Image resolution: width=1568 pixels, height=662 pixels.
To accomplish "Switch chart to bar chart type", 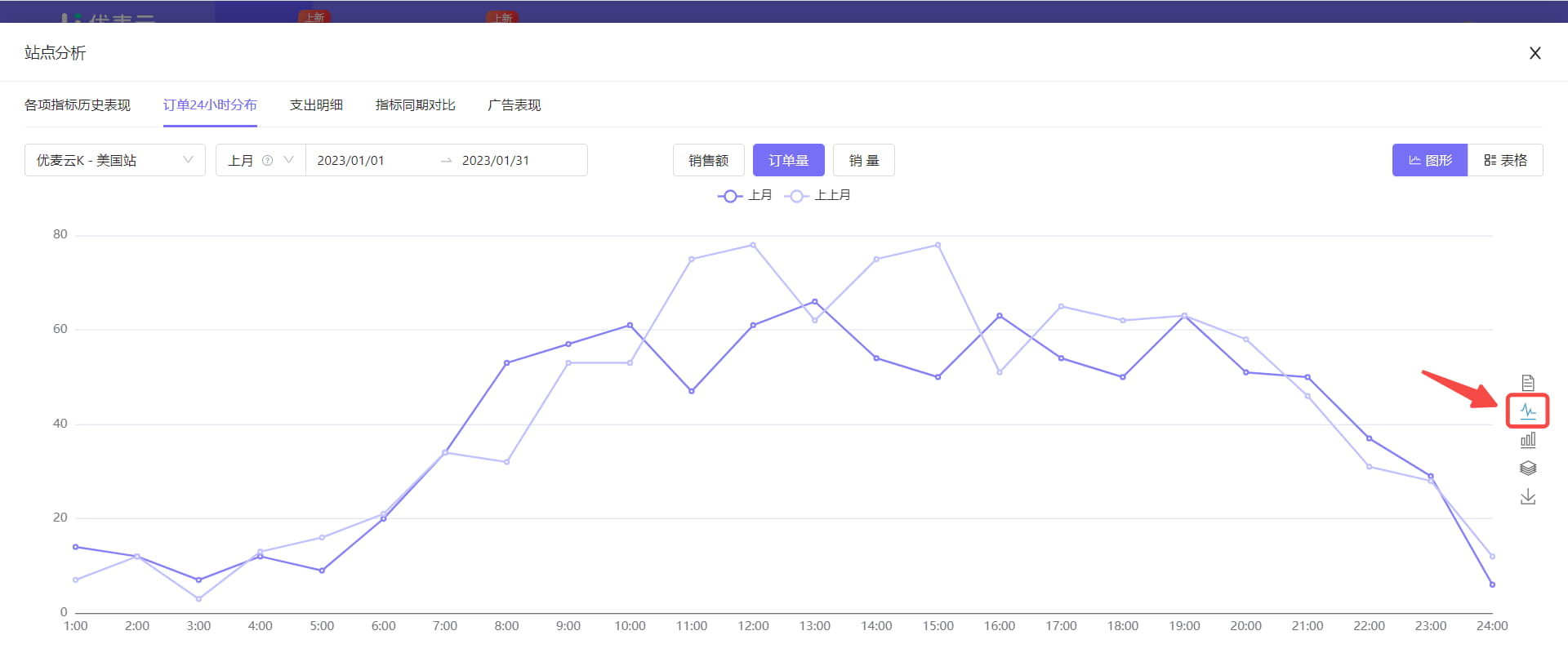I will point(1528,440).
